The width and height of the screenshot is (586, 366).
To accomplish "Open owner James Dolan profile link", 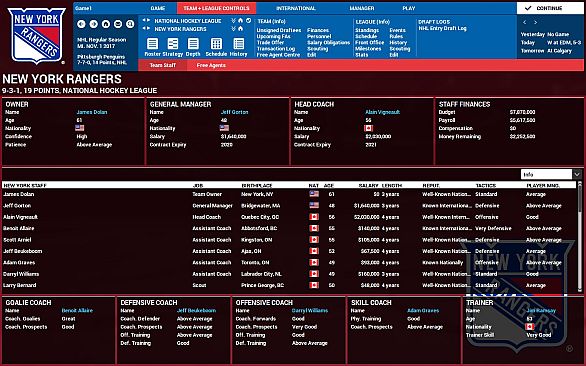I will (x=92, y=112).
